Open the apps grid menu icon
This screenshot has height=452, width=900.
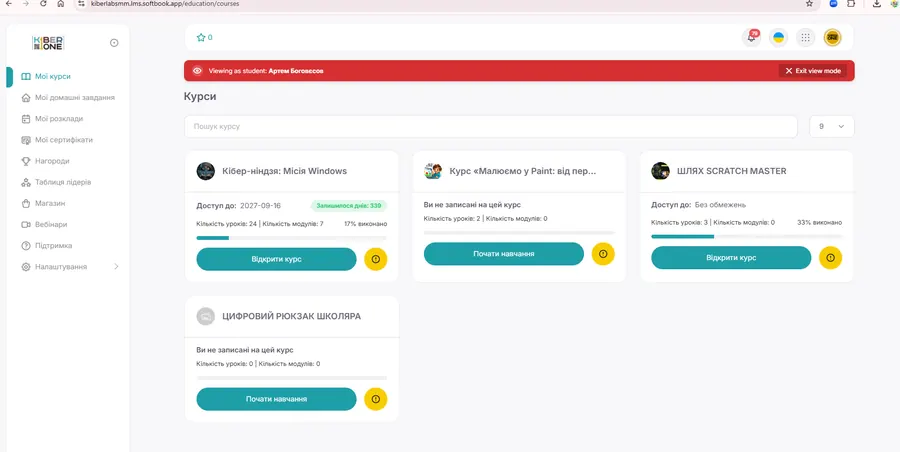click(x=805, y=38)
